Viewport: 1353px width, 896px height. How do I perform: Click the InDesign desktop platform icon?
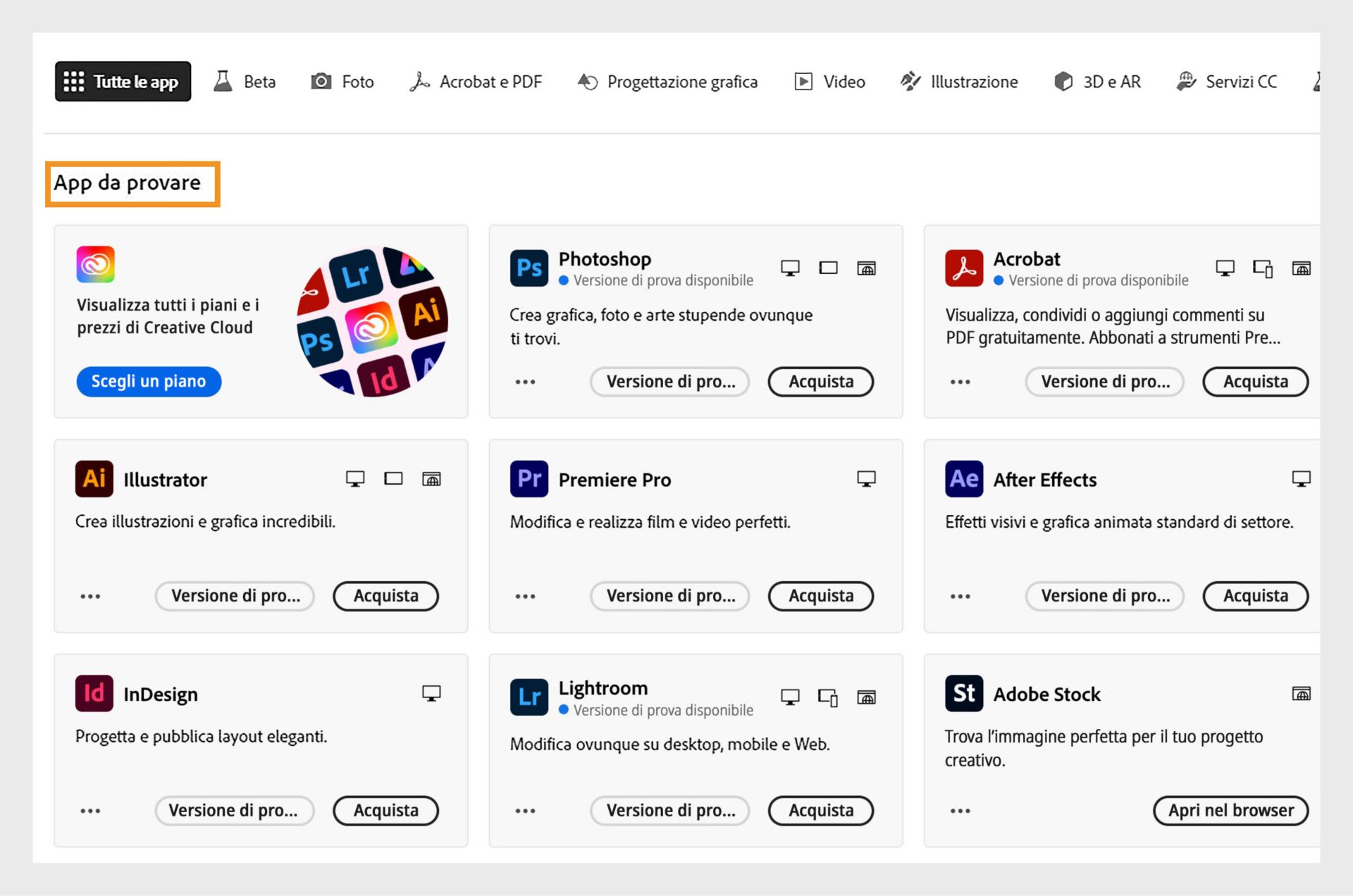pyautogui.click(x=431, y=694)
